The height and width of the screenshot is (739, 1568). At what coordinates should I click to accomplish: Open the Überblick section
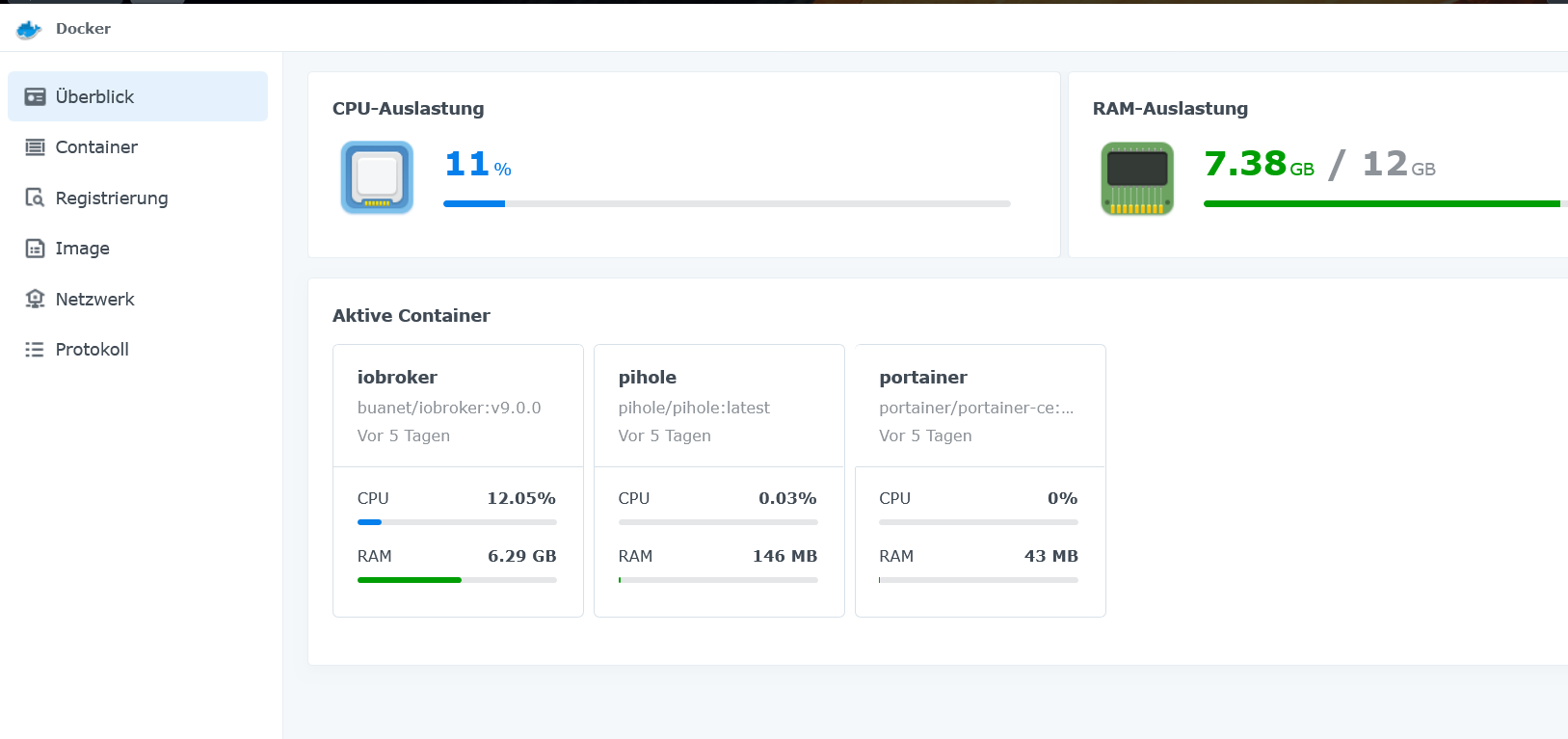pyautogui.click(x=138, y=96)
